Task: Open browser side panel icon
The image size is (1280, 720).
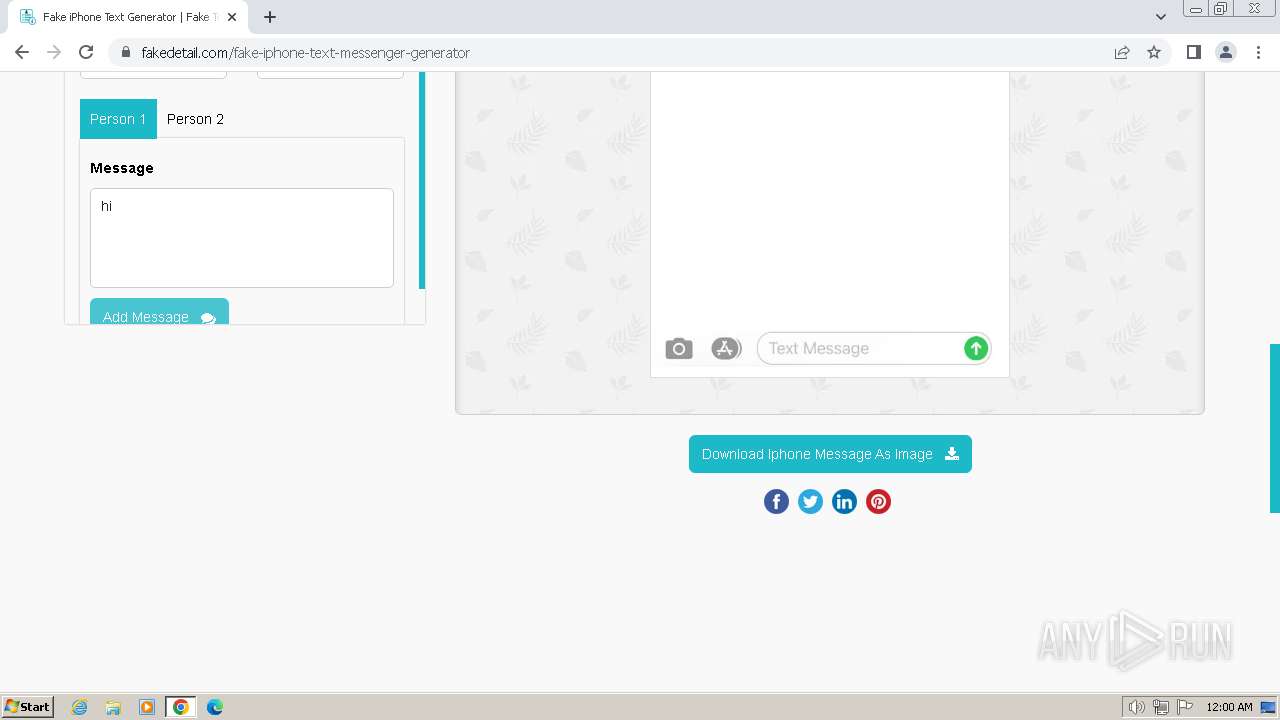Action: pos(1194,52)
